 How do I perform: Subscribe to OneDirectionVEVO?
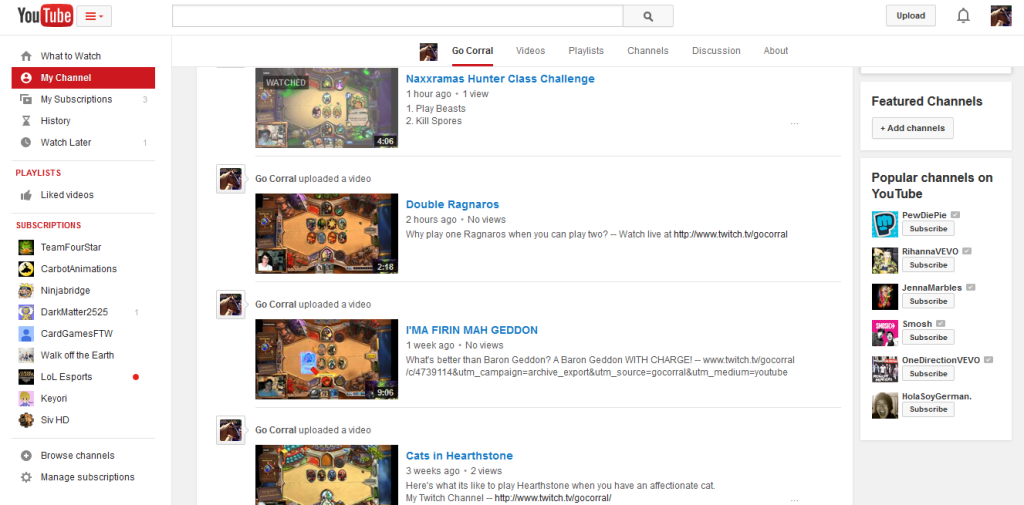tap(928, 374)
